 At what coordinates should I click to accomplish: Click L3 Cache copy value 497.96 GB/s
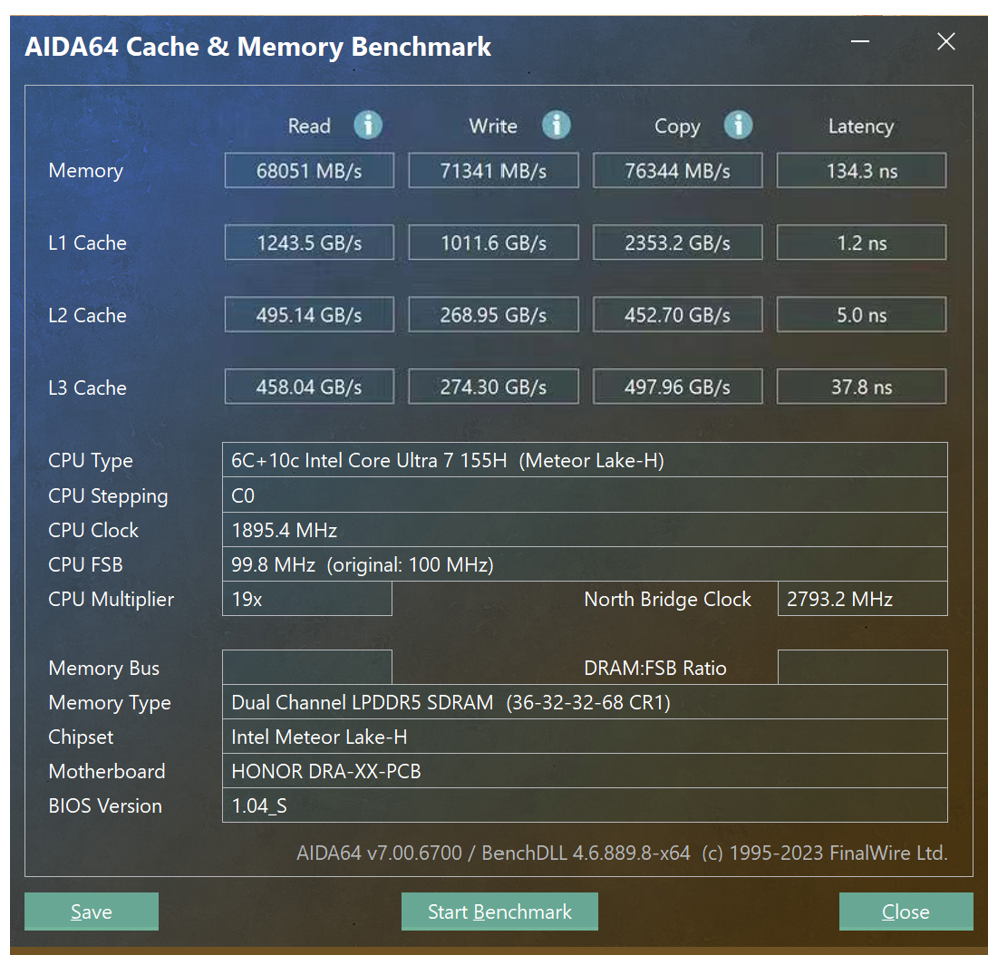pyautogui.click(x=677, y=386)
